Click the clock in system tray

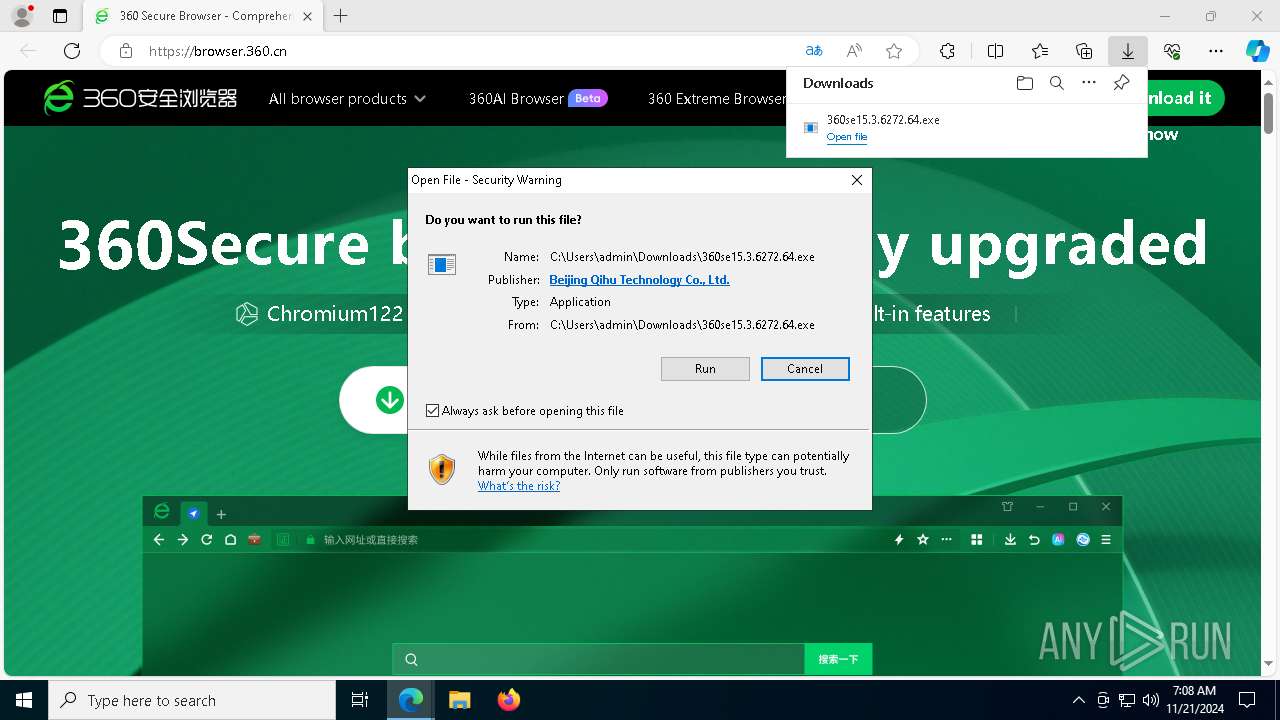[x=1193, y=700]
